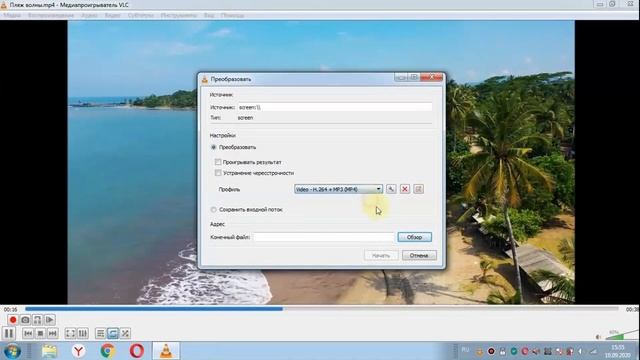Image resolution: width=640 pixels, height=360 pixels.
Task: Open the Воспроизведение menu
Action: coord(51,16)
